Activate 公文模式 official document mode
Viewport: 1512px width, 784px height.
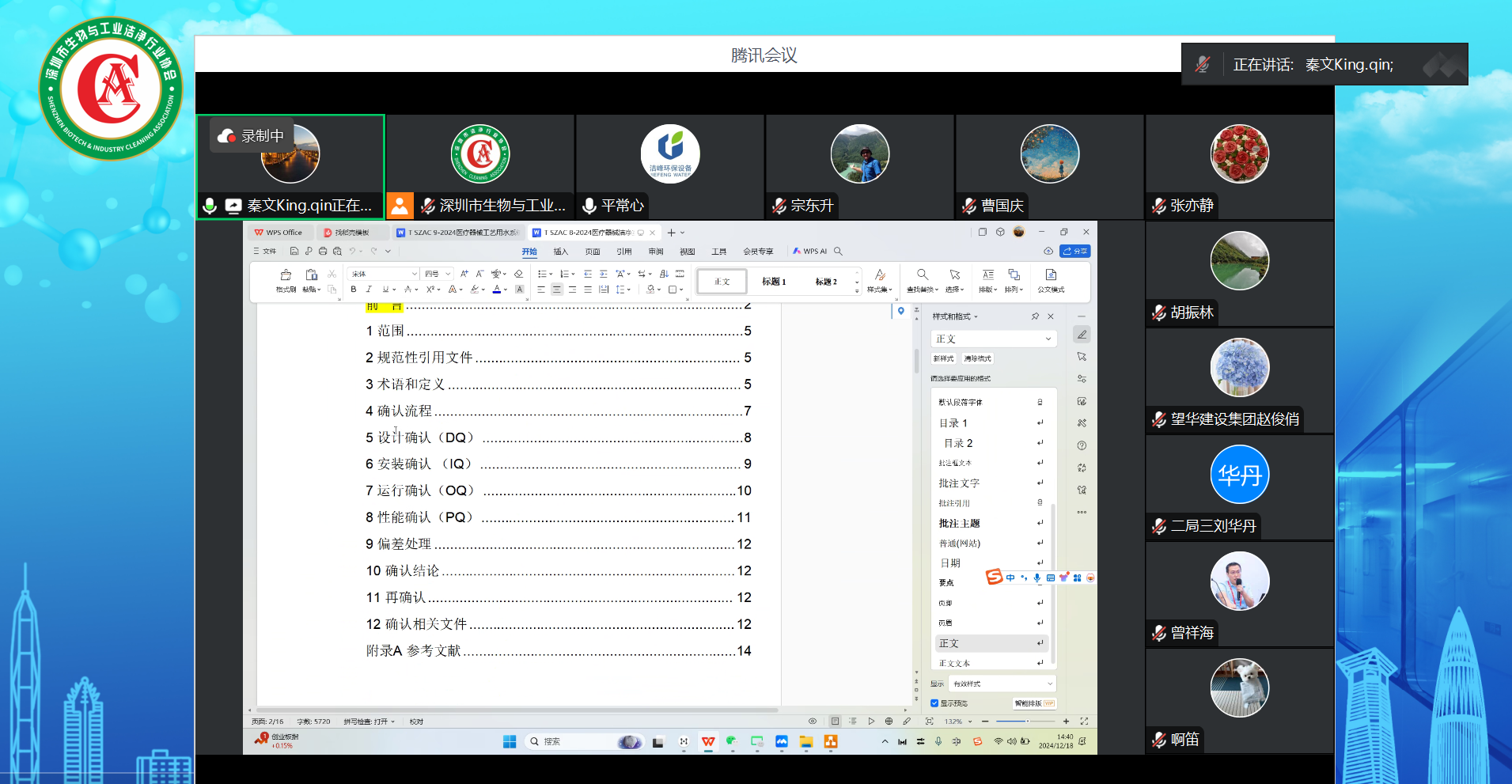pyautogui.click(x=1051, y=281)
